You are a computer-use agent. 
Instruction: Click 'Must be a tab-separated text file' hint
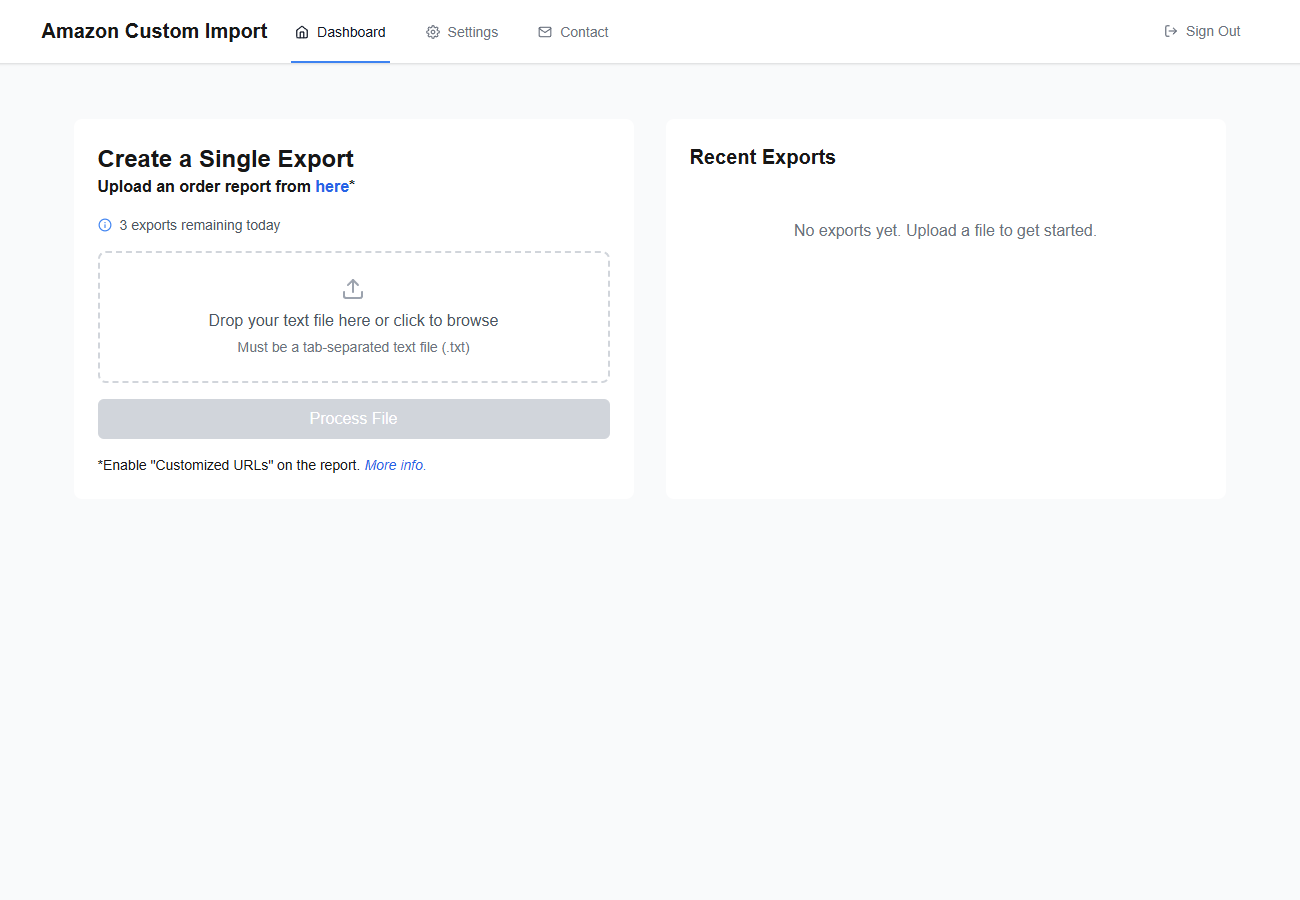(353, 347)
